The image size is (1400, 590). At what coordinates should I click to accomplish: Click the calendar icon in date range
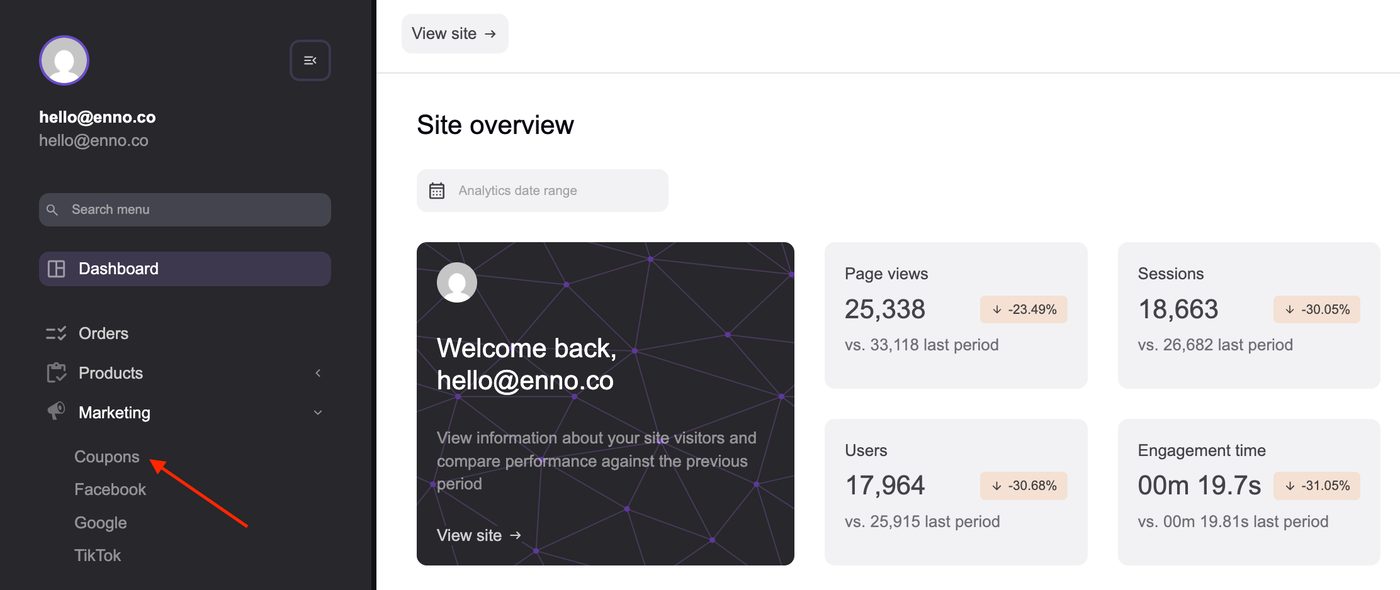coord(437,191)
